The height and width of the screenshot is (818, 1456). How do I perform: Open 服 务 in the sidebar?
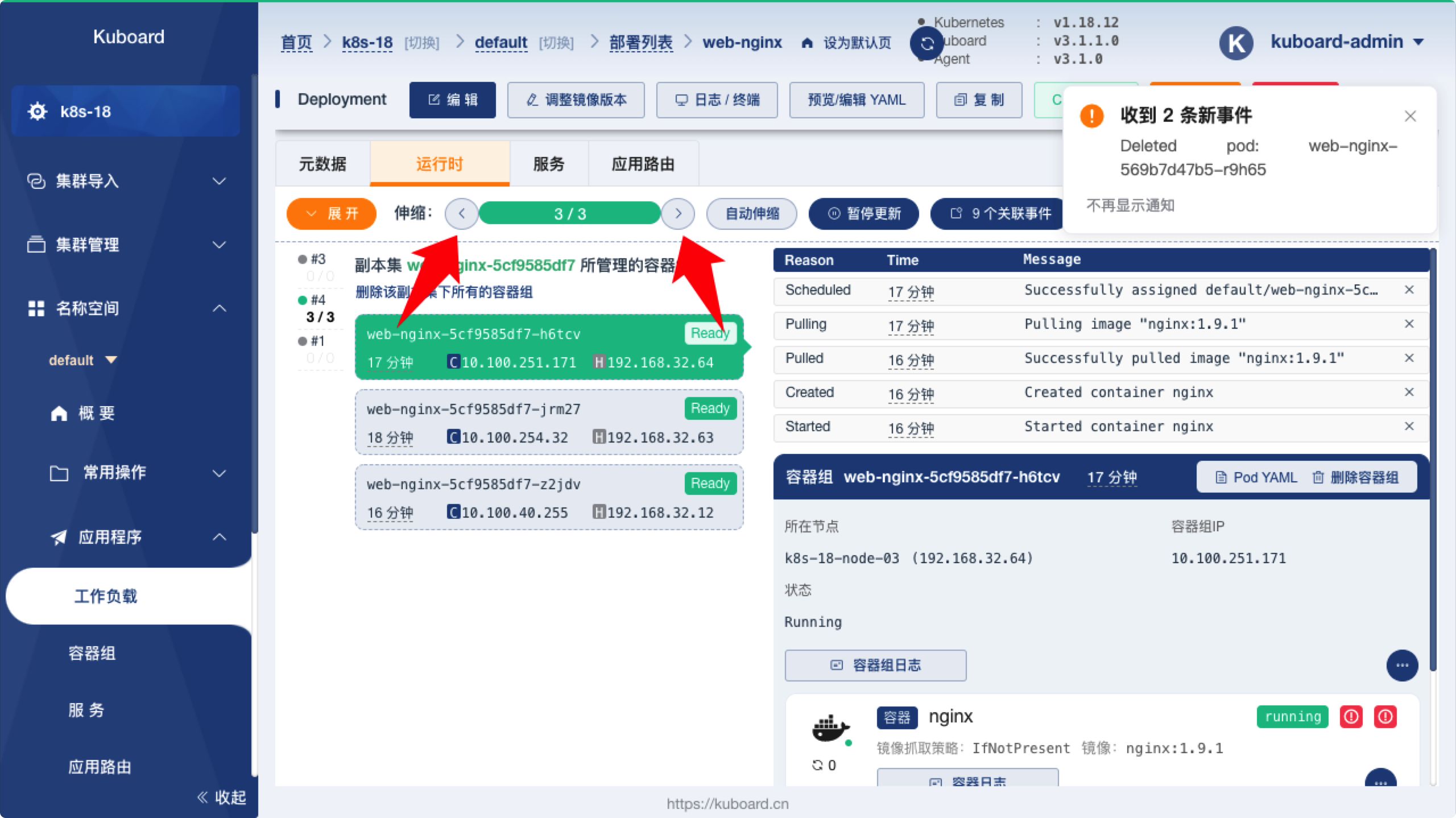click(86, 710)
